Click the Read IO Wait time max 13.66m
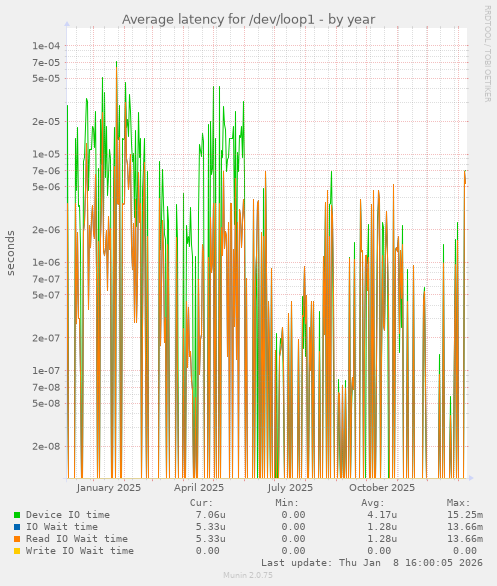The height and width of the screenshot is (586, 497). click(465, 539)
